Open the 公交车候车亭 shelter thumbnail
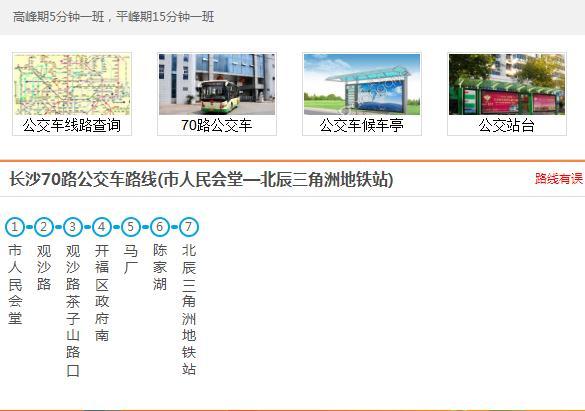The image size is (585, 411). (362, 84)
